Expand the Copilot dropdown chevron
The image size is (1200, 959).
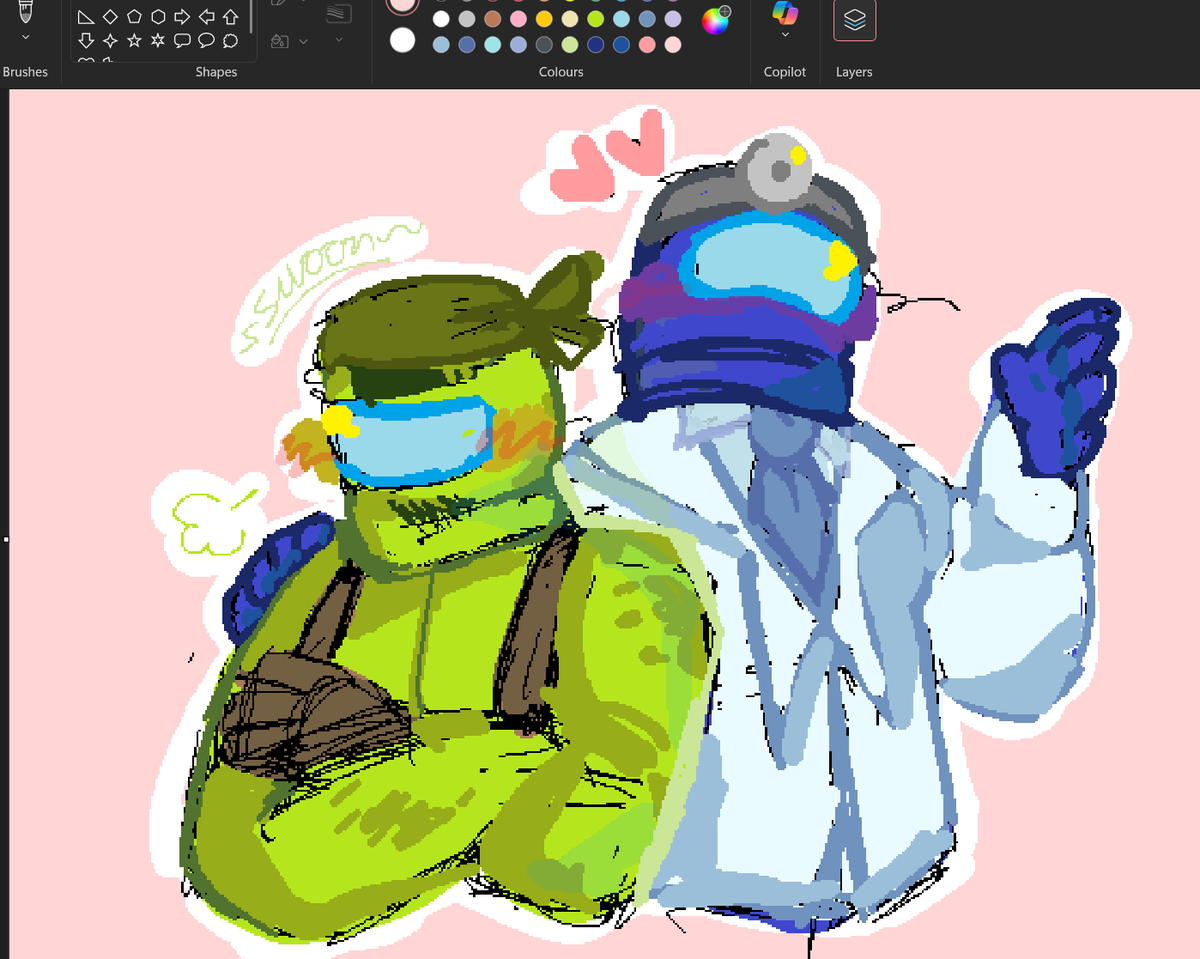pos(785,35)
